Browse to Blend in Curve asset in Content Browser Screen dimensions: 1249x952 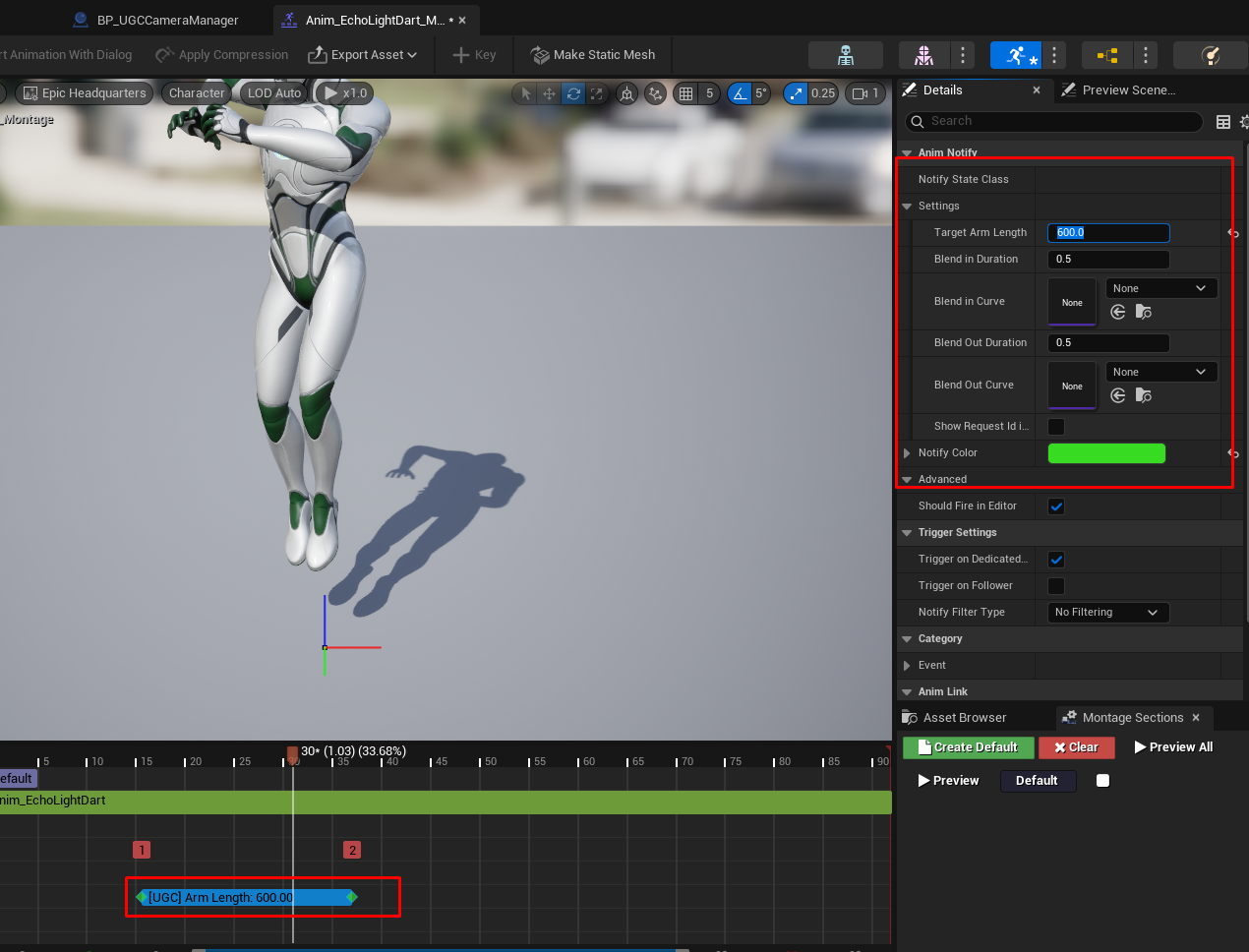coord(1143,312)
